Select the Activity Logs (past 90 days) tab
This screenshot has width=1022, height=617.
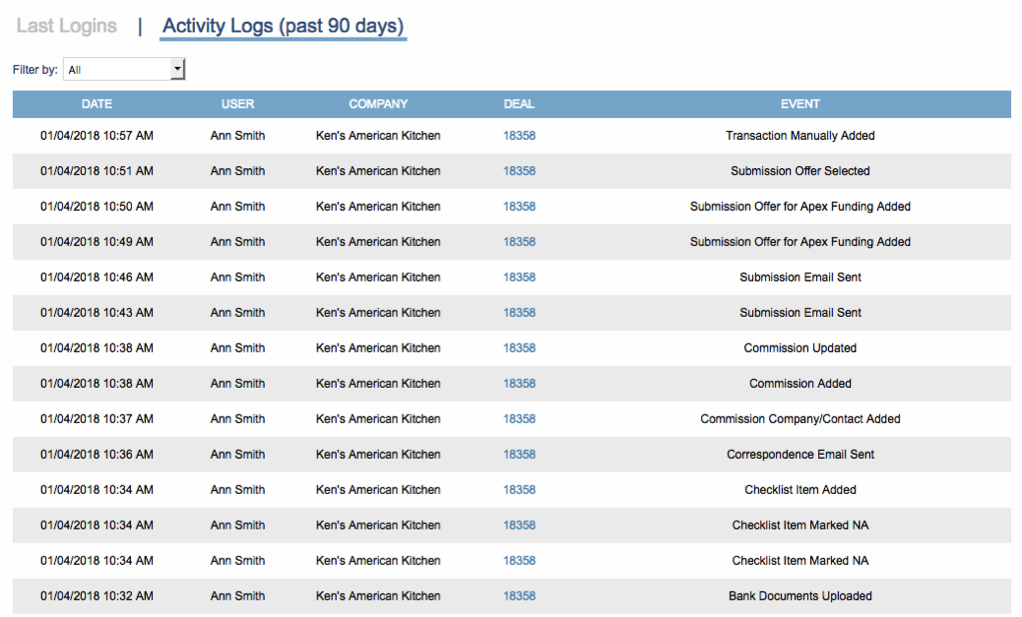pos(283,26)
